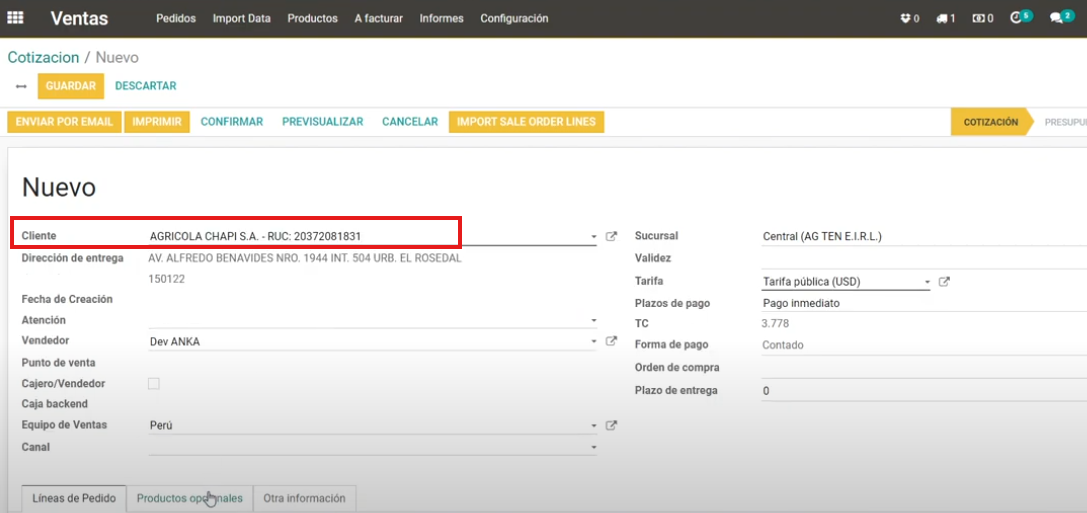Screen dimensions: 1087x513
Task: Click the Plazo de entrega input field
Action: pos(920,391)
